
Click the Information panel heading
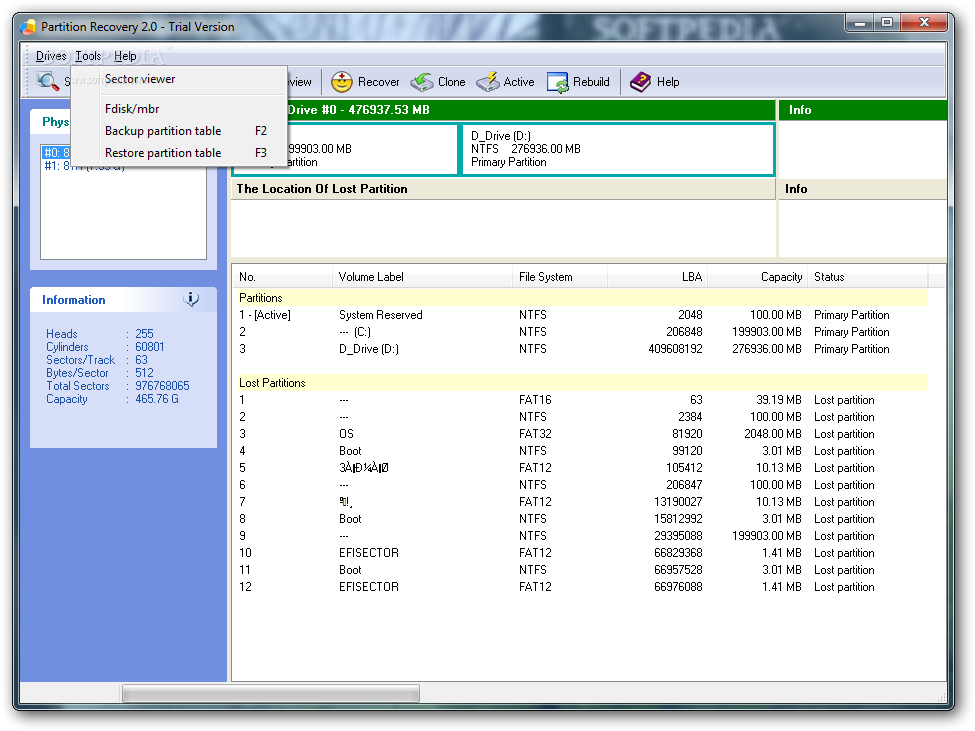[x=73, y=300]
